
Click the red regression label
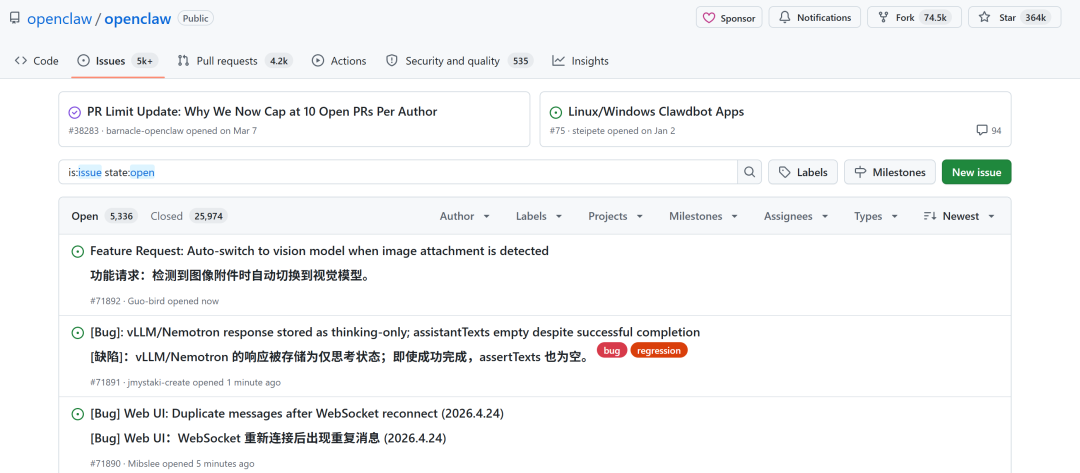(x=659, y=351)
